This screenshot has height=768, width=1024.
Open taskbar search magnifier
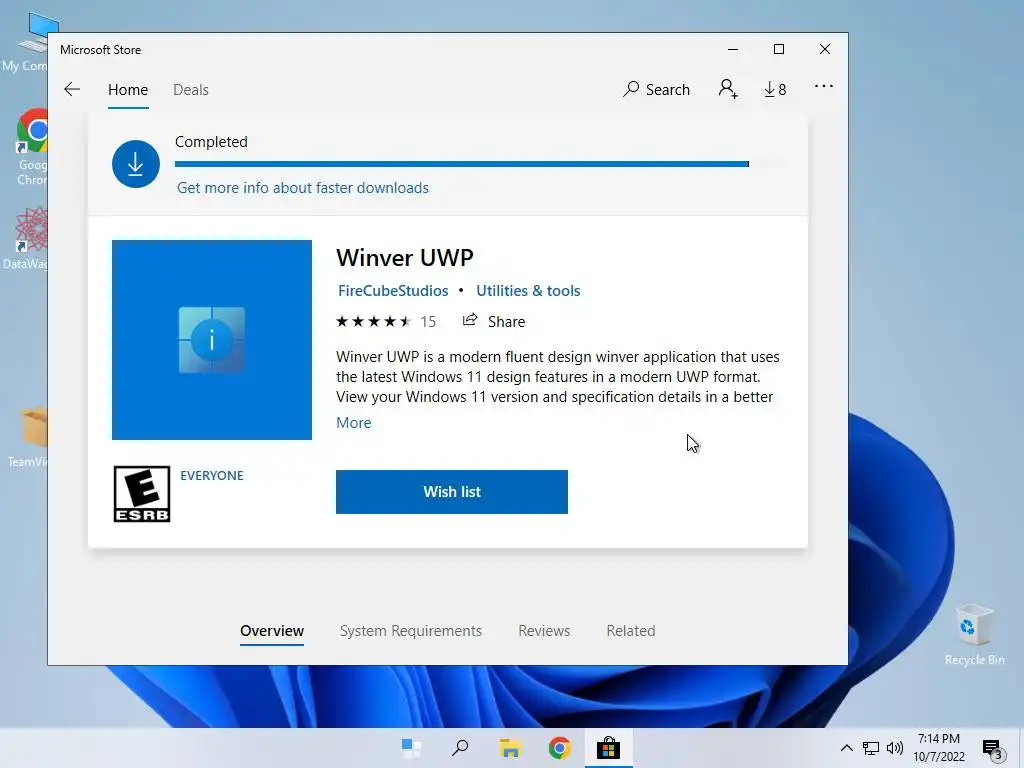pyautogui.click(x=460, y=748)
